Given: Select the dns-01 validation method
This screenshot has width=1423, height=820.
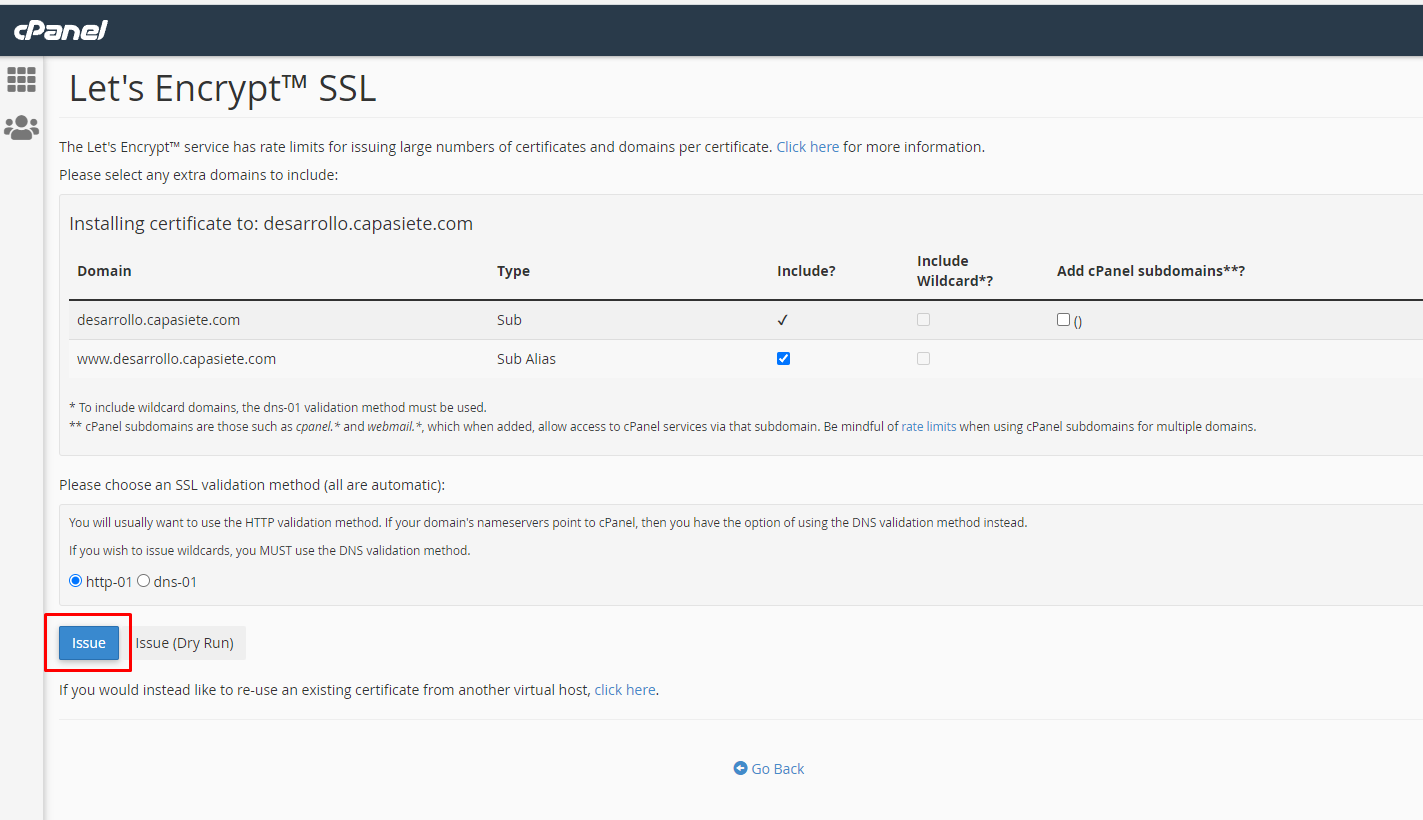Looking at the screenshot, I should tap(143, 581).
